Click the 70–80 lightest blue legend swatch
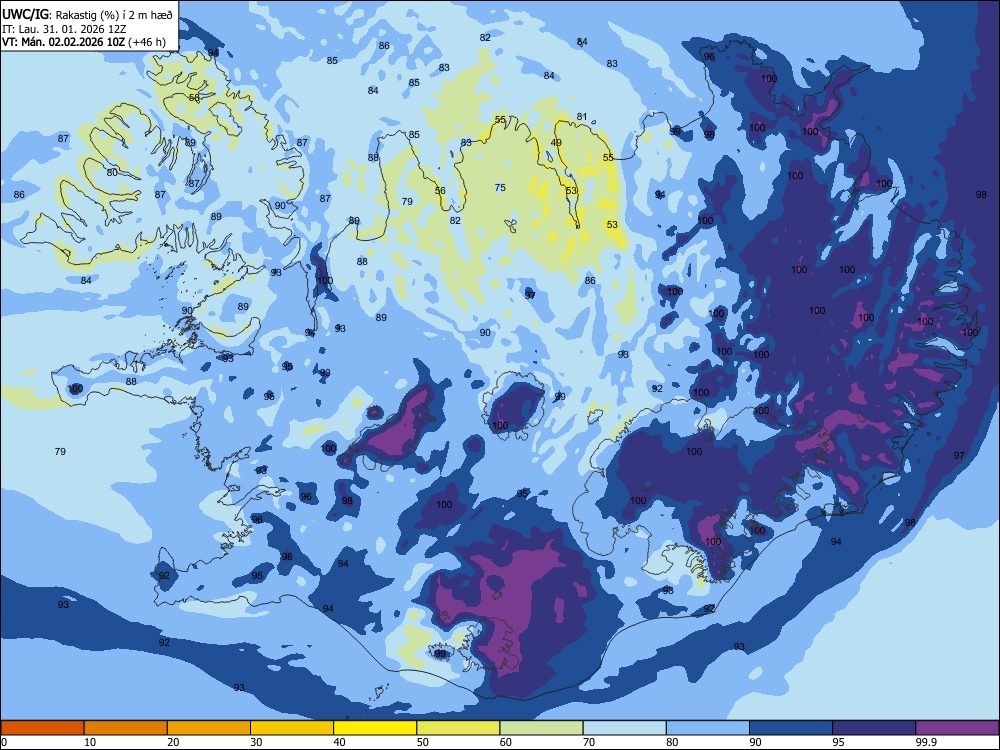 pos(624,728)
